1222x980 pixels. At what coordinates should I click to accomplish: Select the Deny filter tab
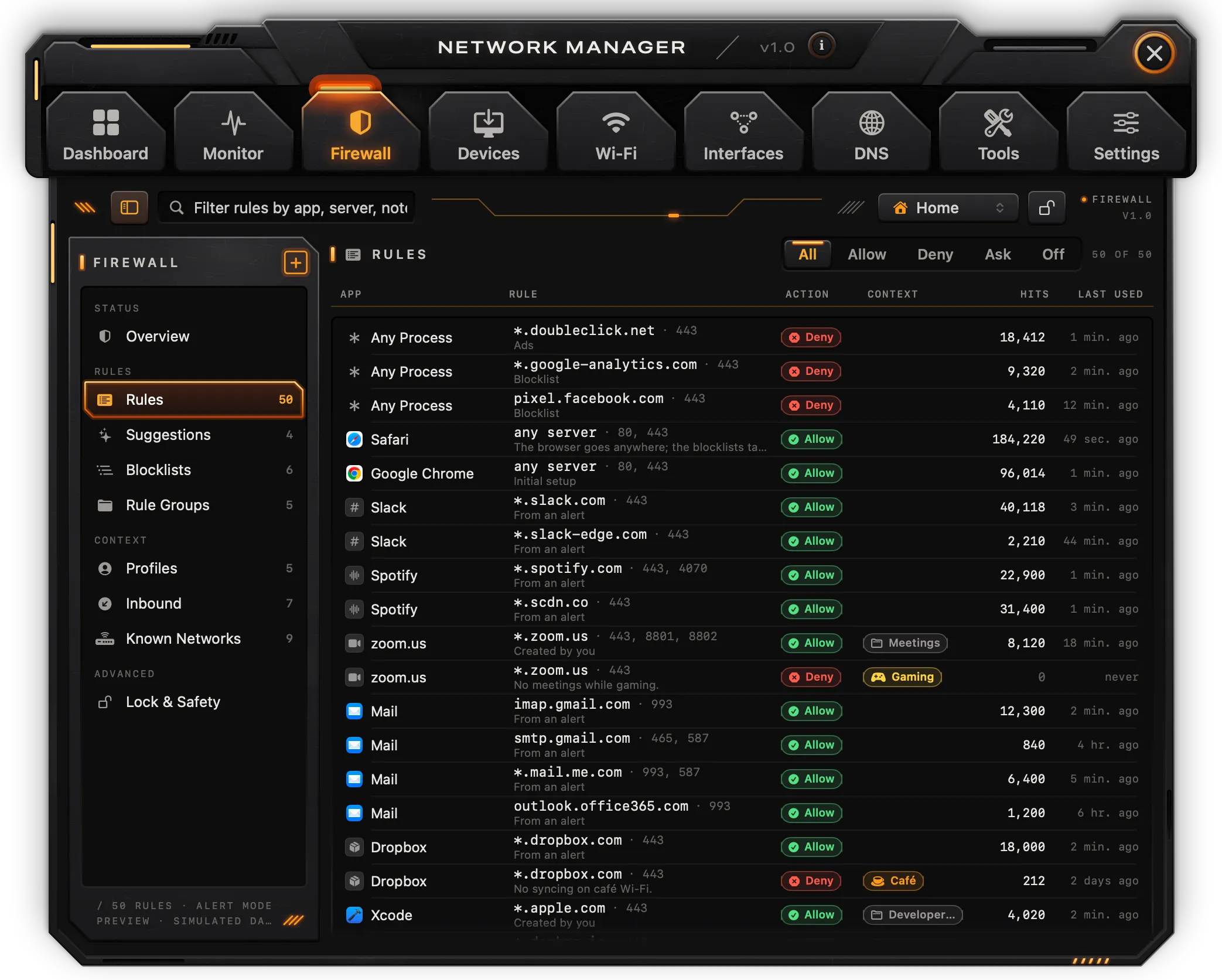(x=935, y=254)
